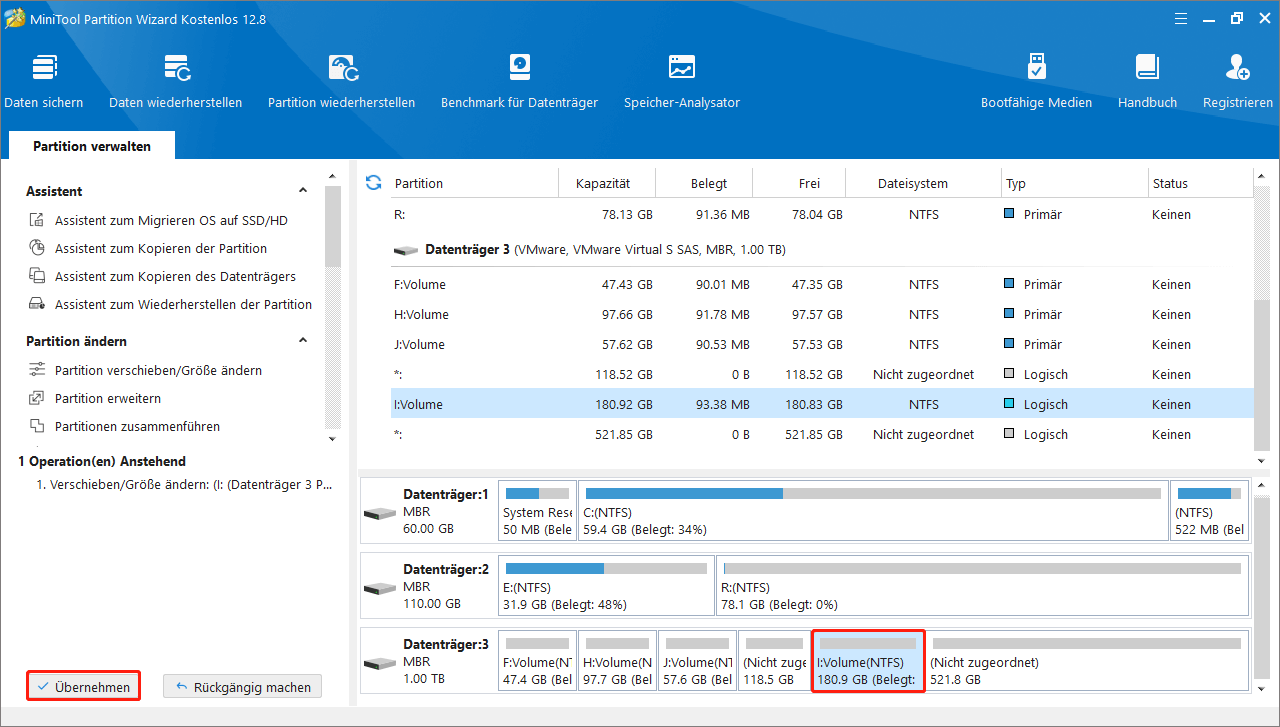Click the Übernehmen button
The width and height of the screenshot is (1280, 727).
tap(83, 687)
